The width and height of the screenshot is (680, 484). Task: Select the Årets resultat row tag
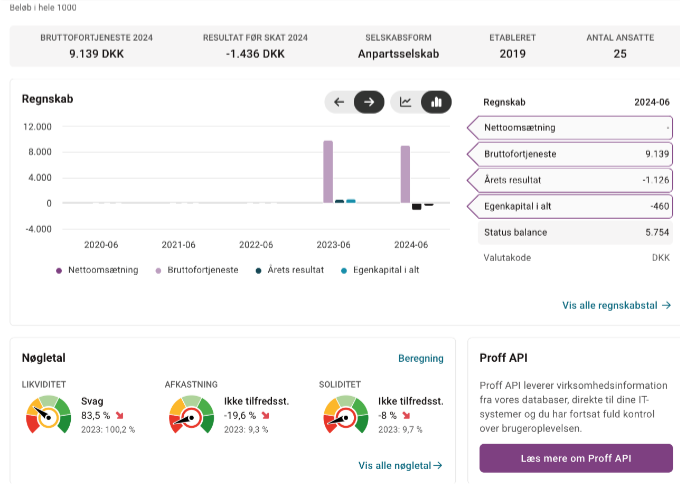(571, 180)
